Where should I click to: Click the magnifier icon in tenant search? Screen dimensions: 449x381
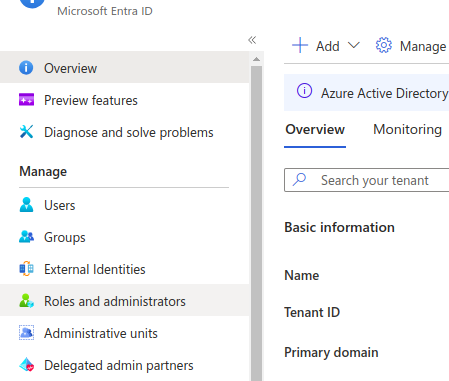(299, 179)
